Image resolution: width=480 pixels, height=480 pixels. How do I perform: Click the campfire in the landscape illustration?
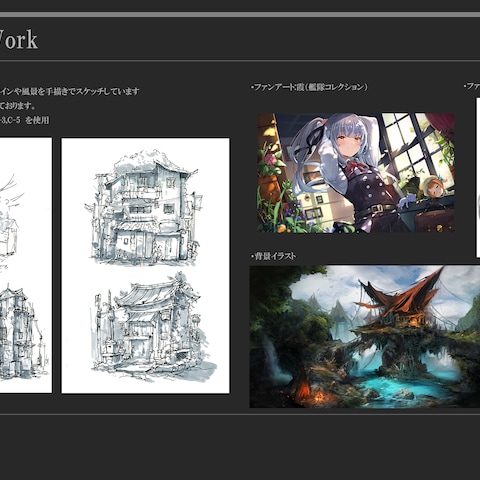pos(318,397)
